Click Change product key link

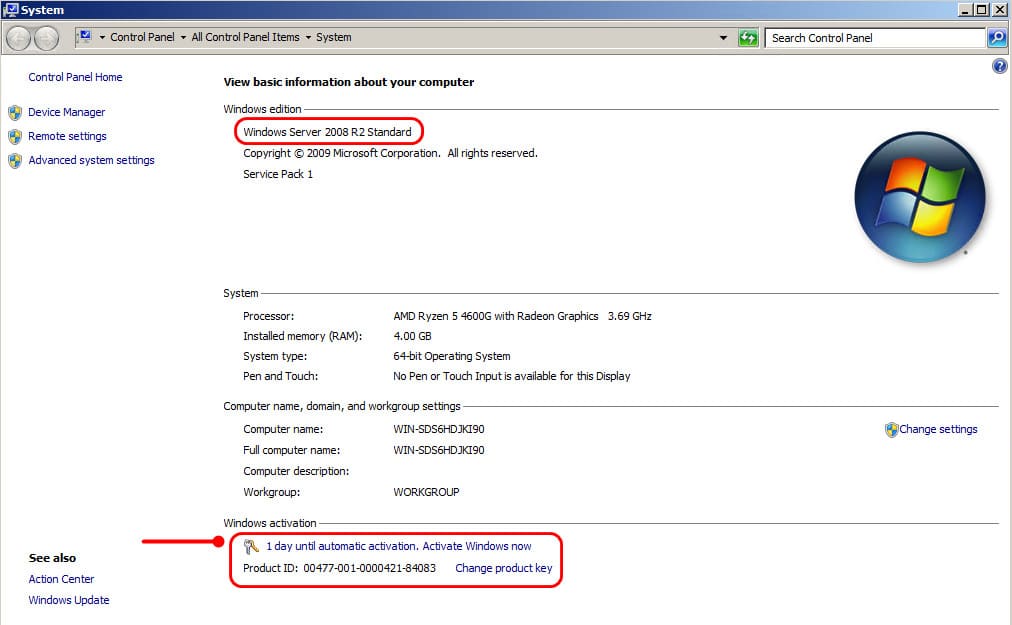click(x=503, y=568)
